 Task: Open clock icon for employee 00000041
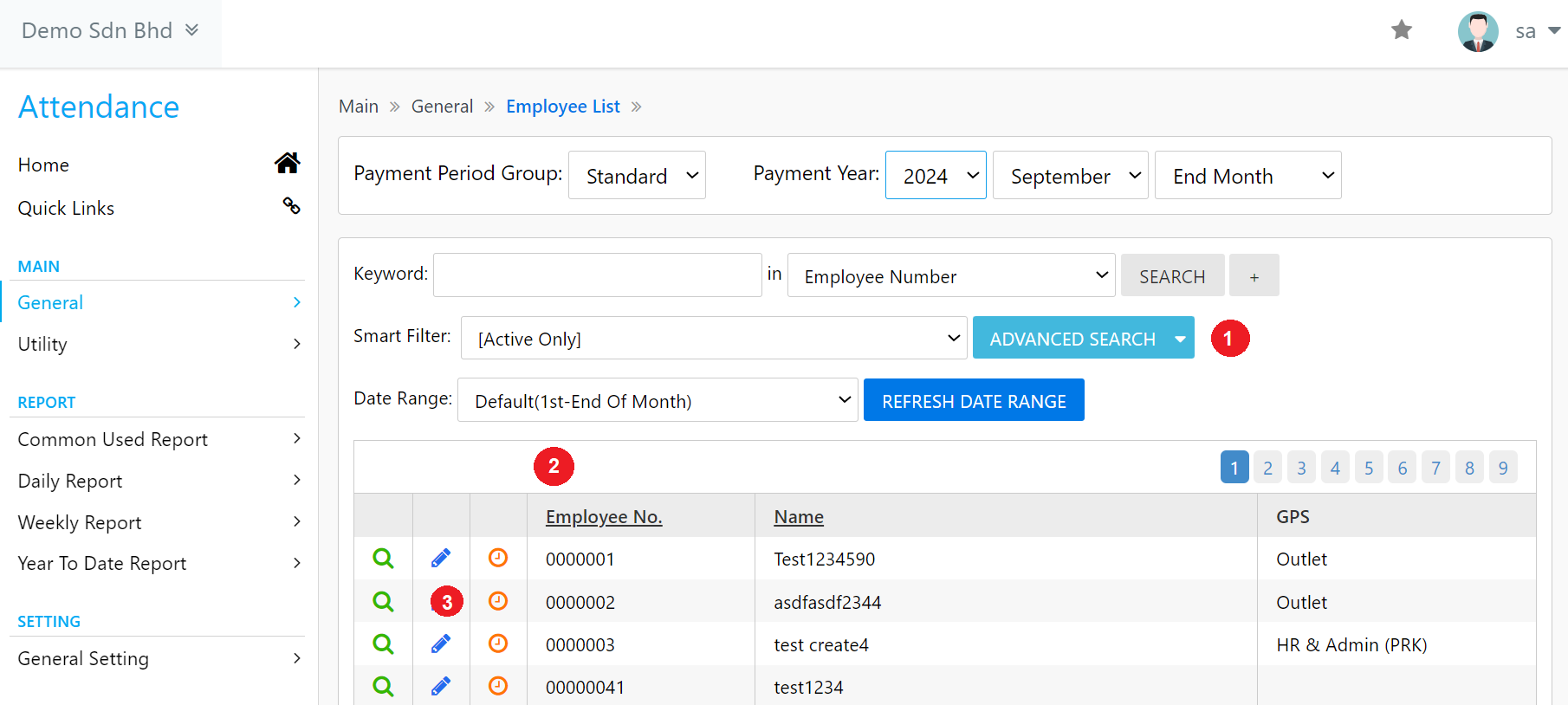click(498, 685)
